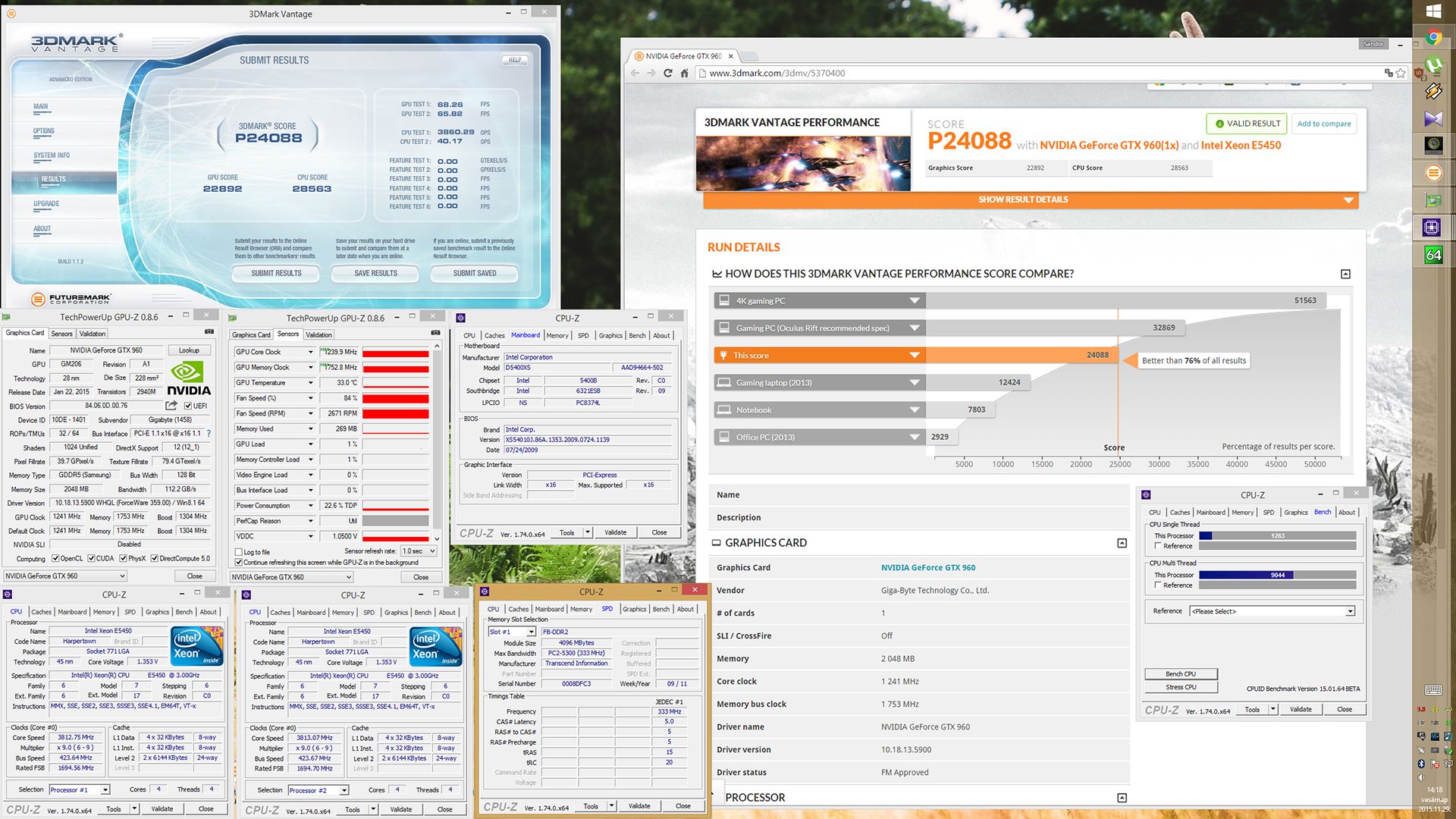Click the CPU Multi Thread 9044 benchmark bar
The width and height of the screenshot is (1456, 819).
click(x=1277, y=575)
